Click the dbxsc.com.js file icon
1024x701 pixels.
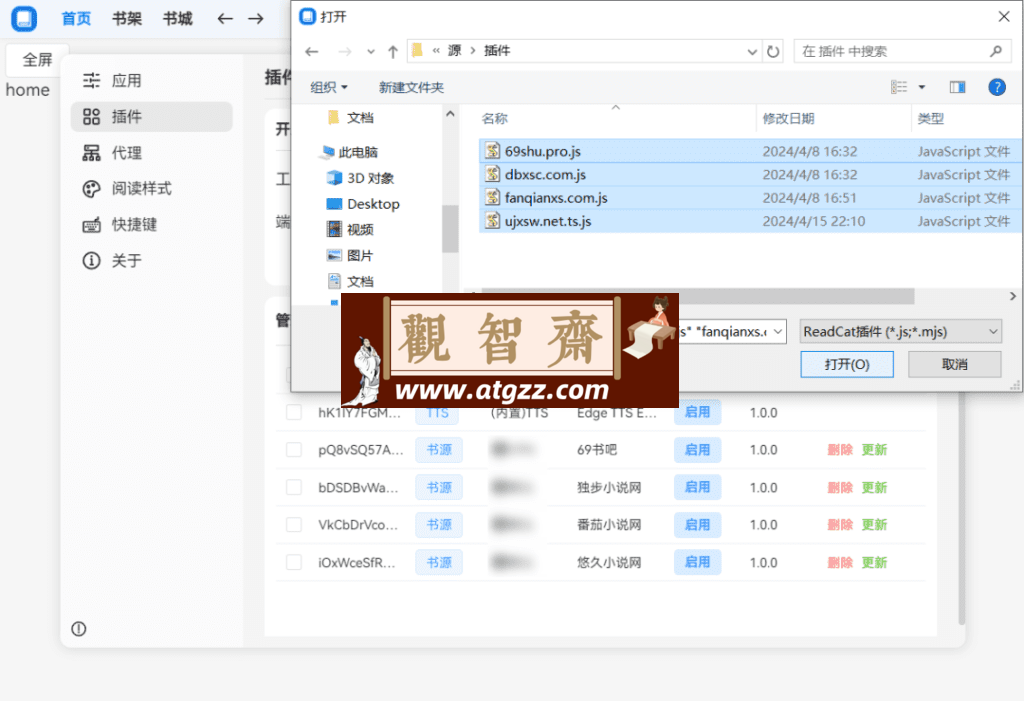click(x=493, y=174)
